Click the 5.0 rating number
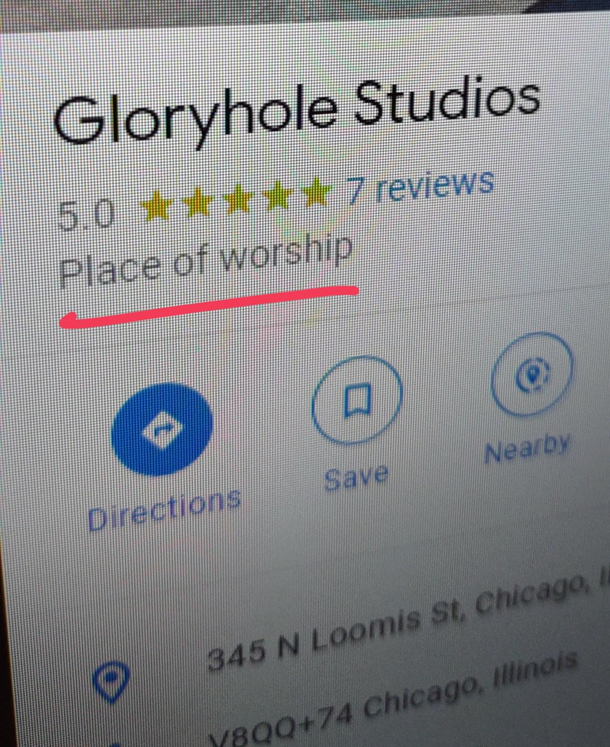 coord(86,215)
